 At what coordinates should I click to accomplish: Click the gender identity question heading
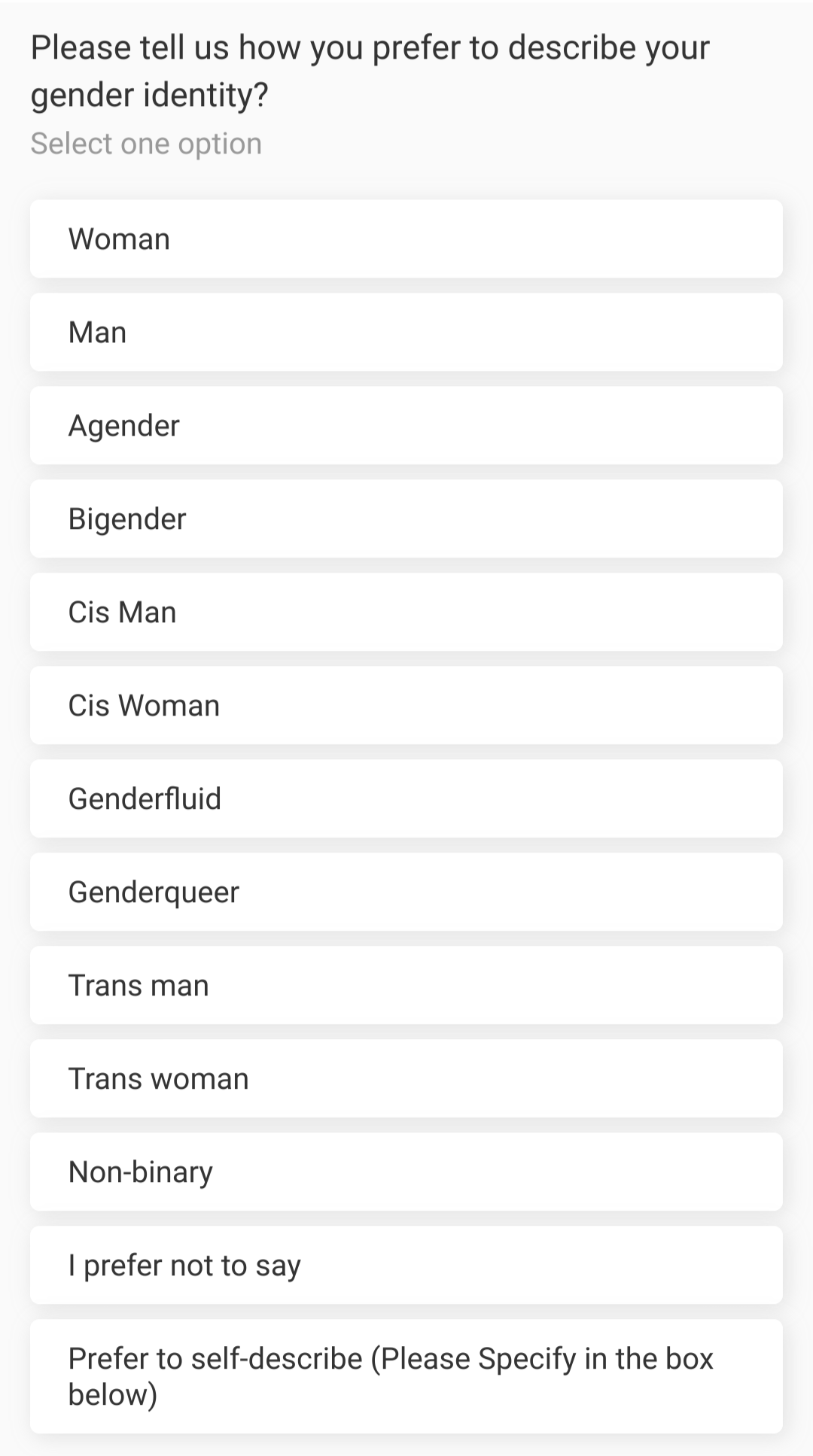pos(369,71)
